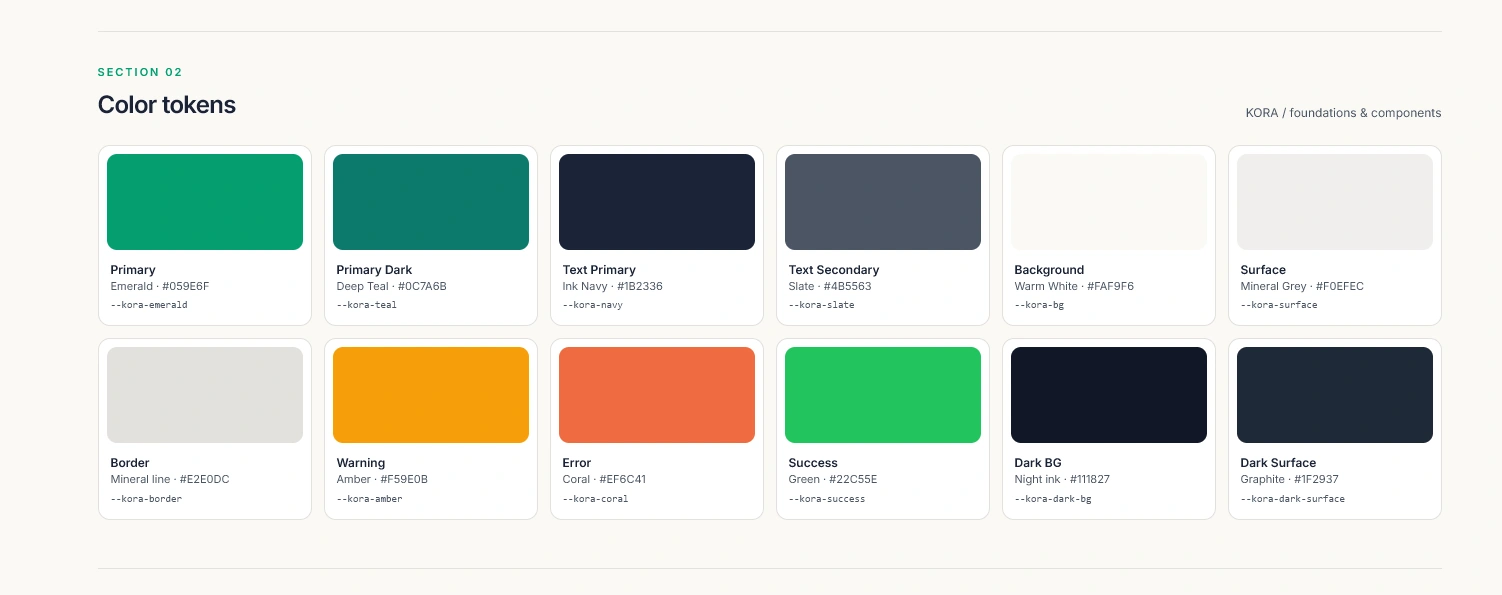Click the 'Success' card title
Viewport: 1502px width, 595px height.
click(x=813, y=463)
